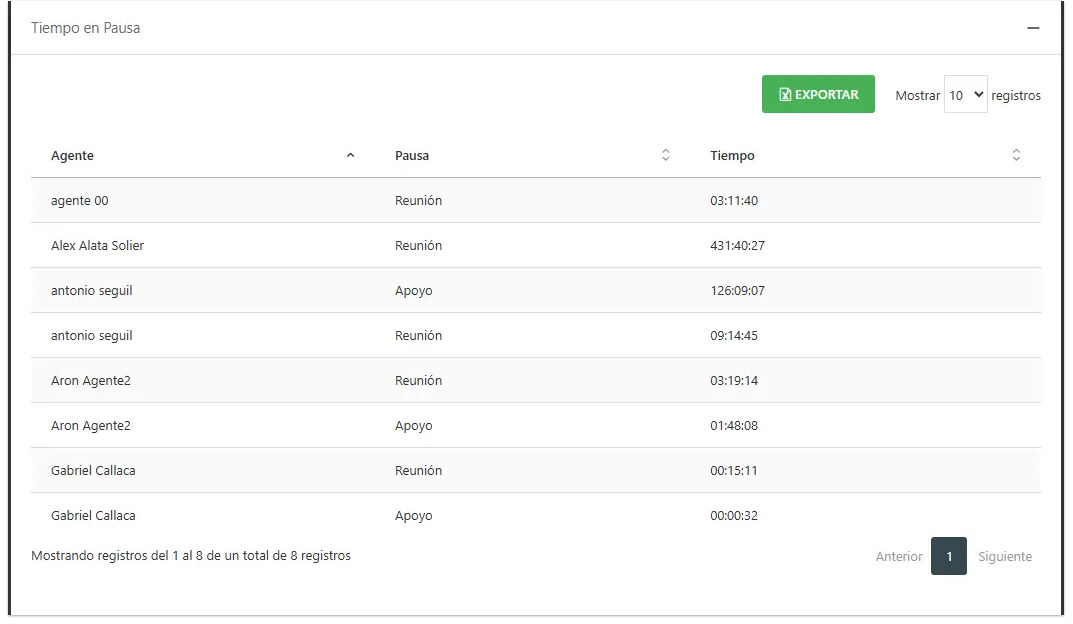
Task: Sort the Tiempo column
Action: (1016, 155)
